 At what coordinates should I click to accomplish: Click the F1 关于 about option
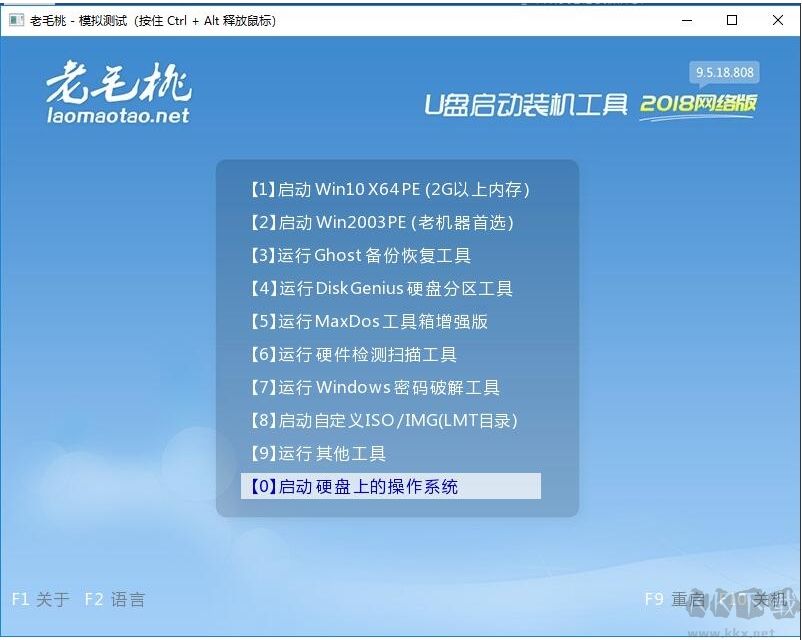tap(38, 599)
